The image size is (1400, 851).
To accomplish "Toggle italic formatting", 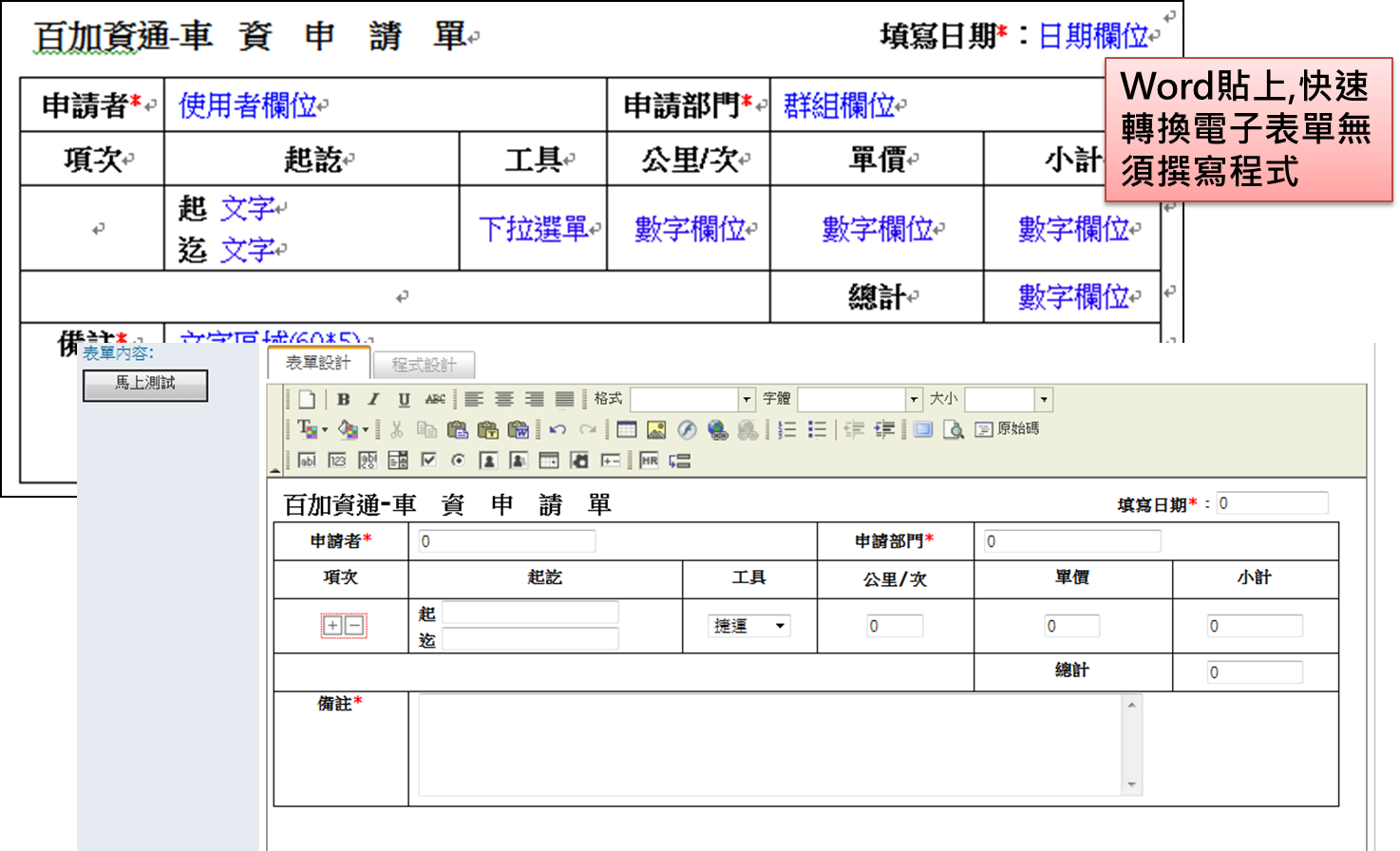I will click(x=374, y=399).
